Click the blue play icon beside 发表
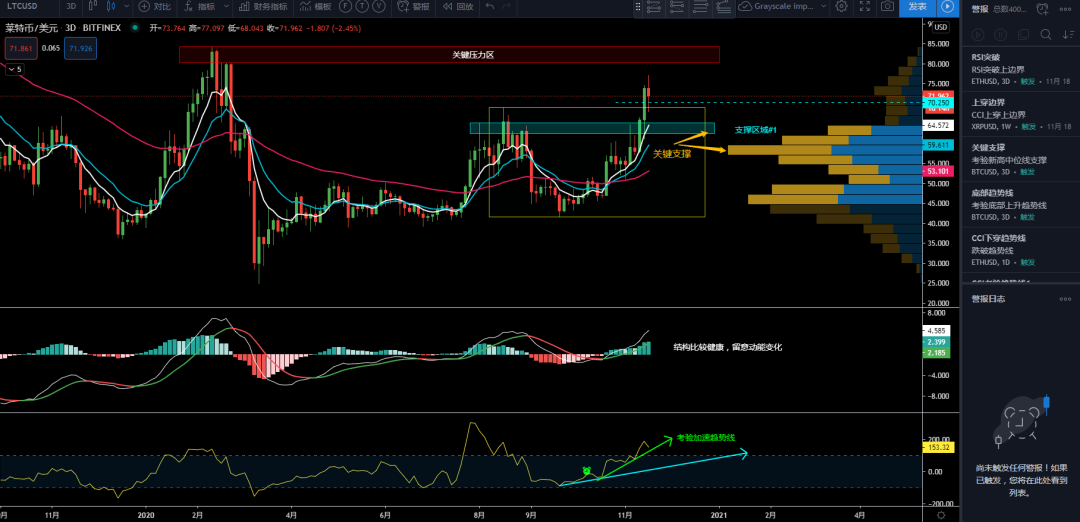Image resolution: width=1080 pixels, height=522 pixels. pos(948,6)
